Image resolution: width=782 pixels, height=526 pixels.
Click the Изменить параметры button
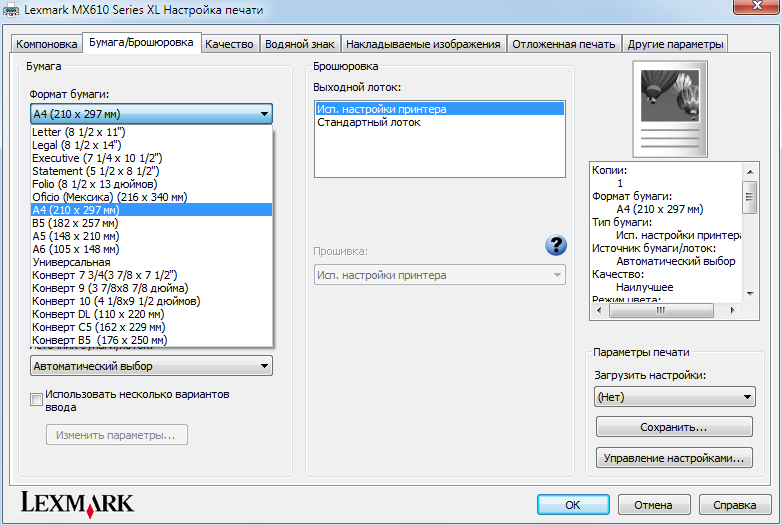117,435
